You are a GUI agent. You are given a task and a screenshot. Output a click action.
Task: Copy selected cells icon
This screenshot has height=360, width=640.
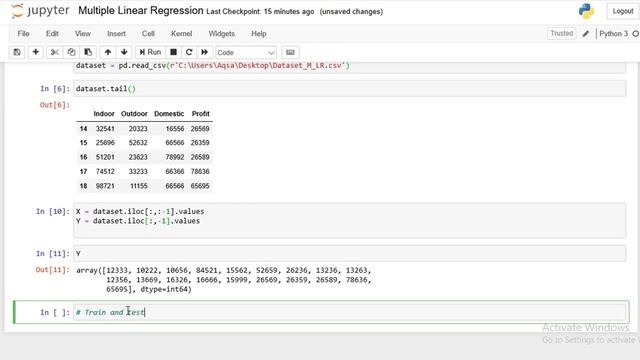point(71,52)
